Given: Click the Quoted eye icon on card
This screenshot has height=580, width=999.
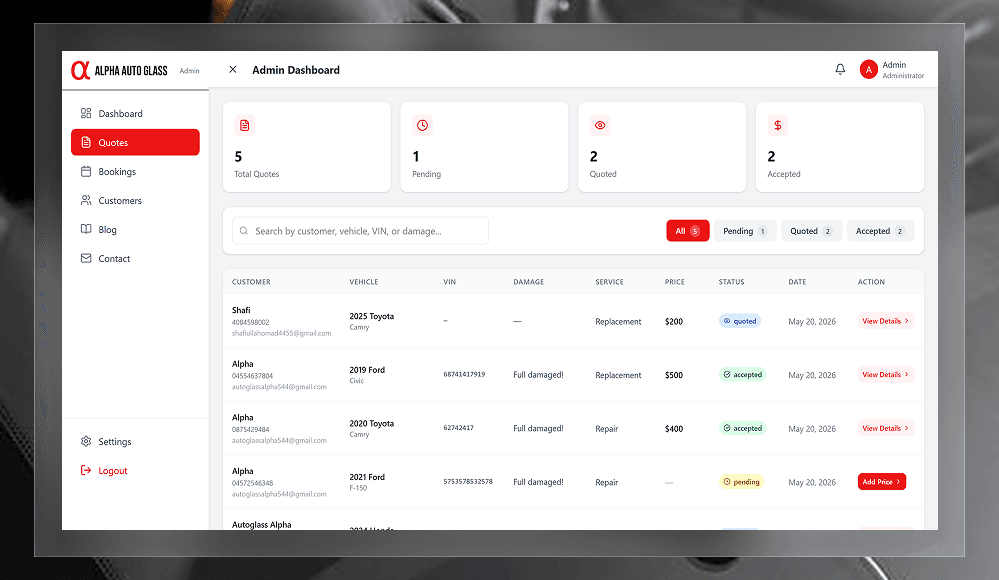Looking at the screenshot, I should click(600, 125).
